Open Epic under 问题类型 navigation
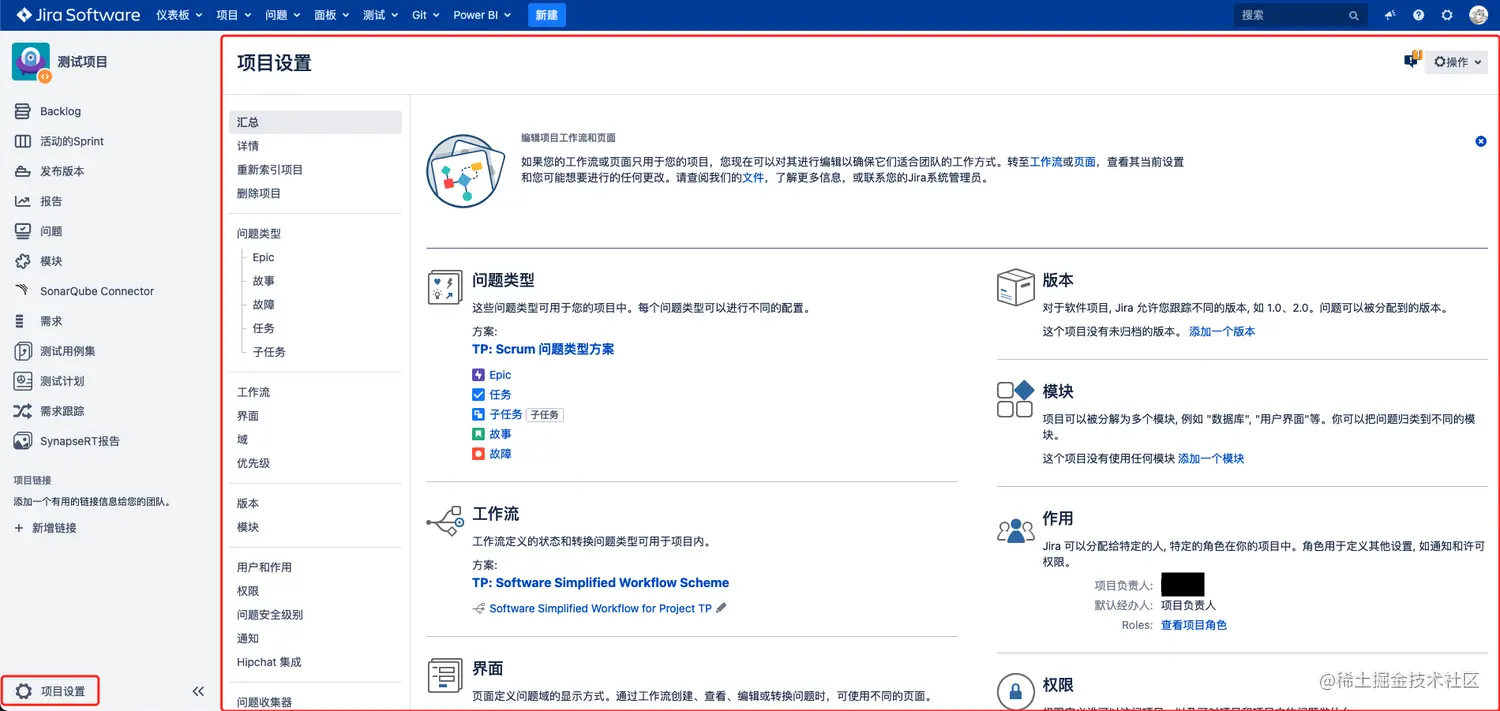 coord(263,257)
